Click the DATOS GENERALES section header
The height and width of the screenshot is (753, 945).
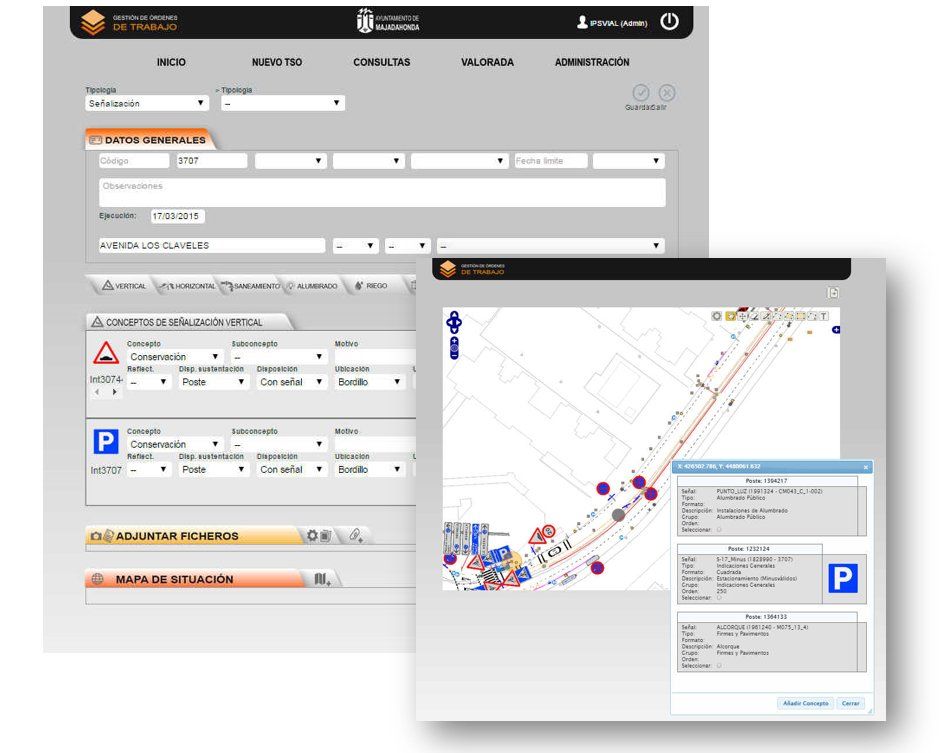click(x=149, y=140)
